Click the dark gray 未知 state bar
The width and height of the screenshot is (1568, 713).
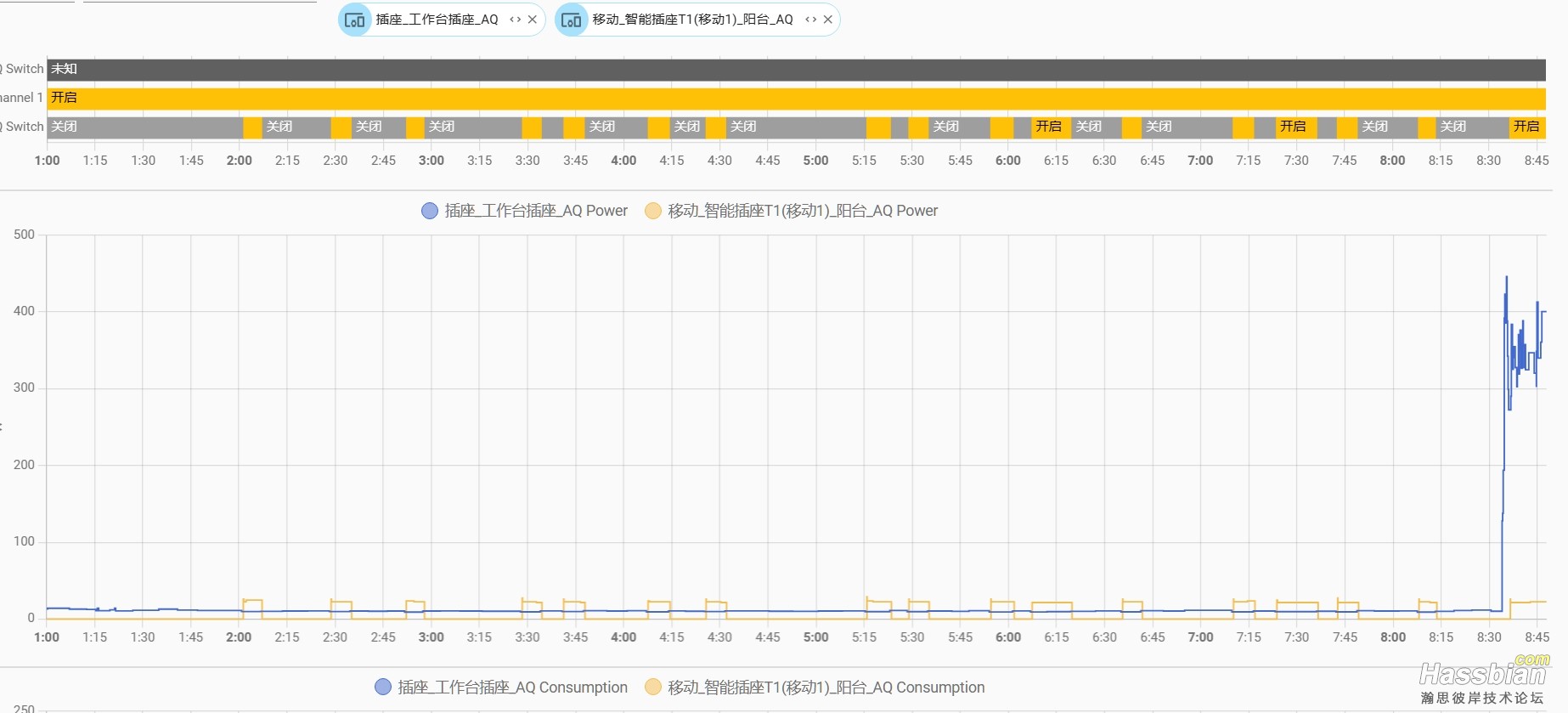(x=796, y=70)
